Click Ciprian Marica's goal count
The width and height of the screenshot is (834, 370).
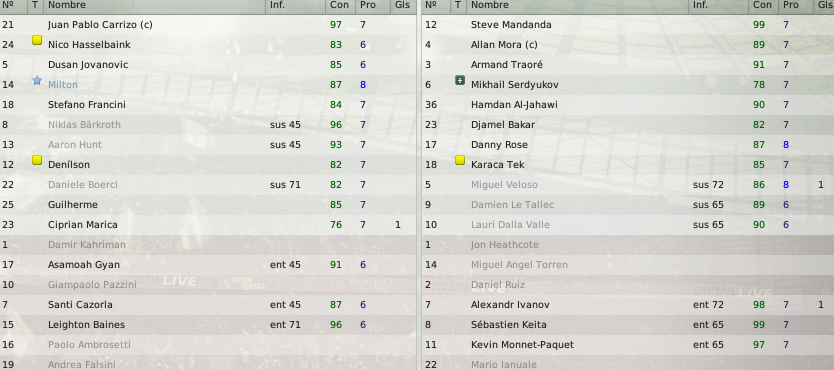point(398,225)
